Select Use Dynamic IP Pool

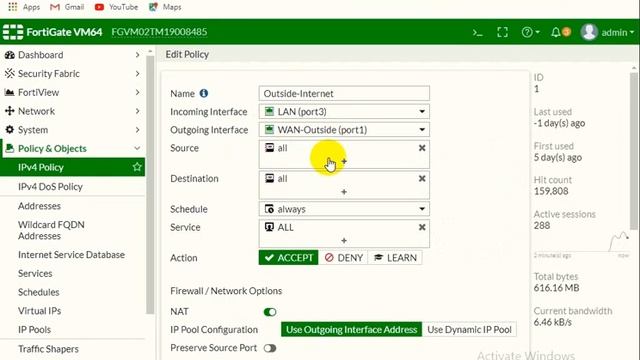click(469, 329)
